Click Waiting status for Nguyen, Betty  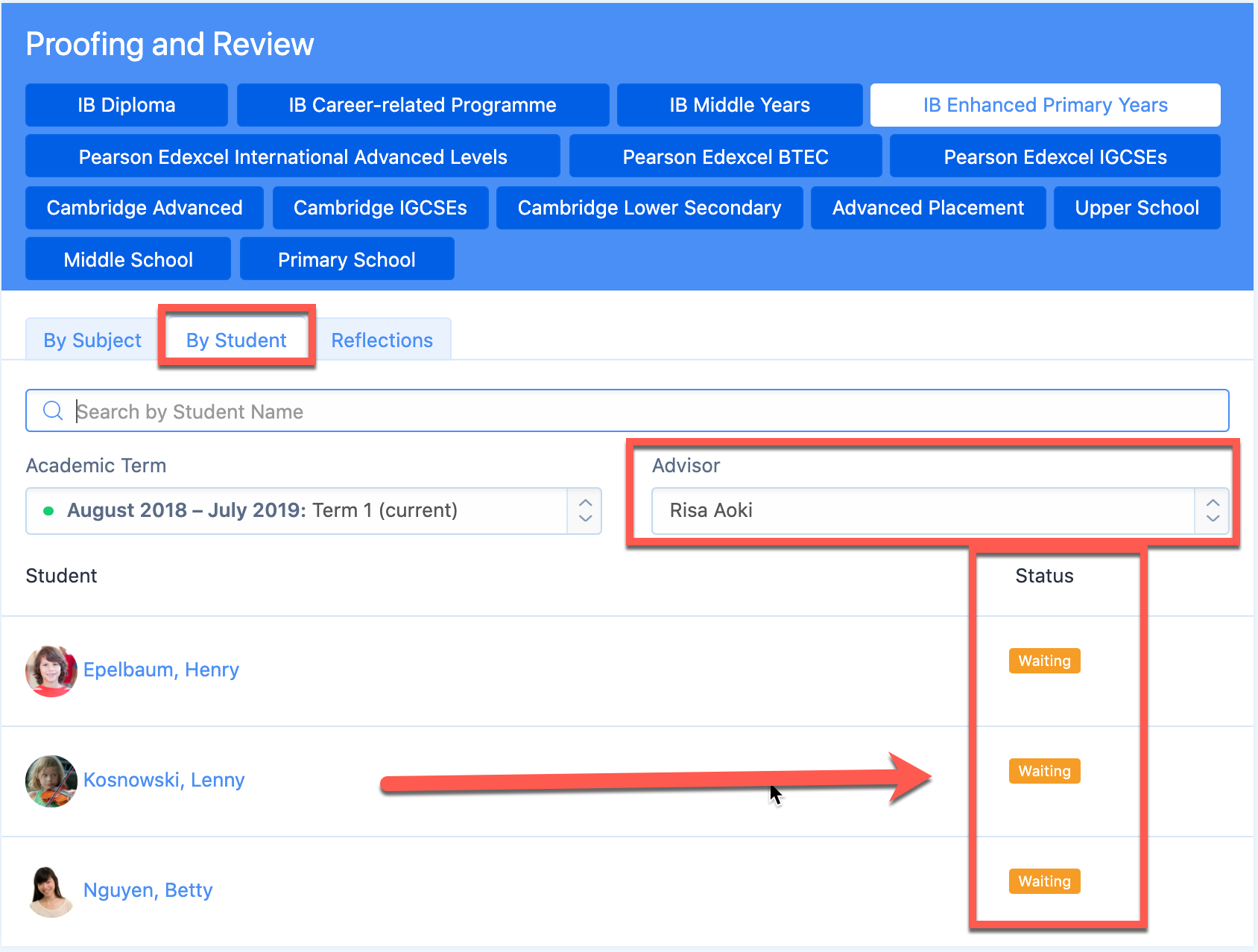(x=1044, y=881)
